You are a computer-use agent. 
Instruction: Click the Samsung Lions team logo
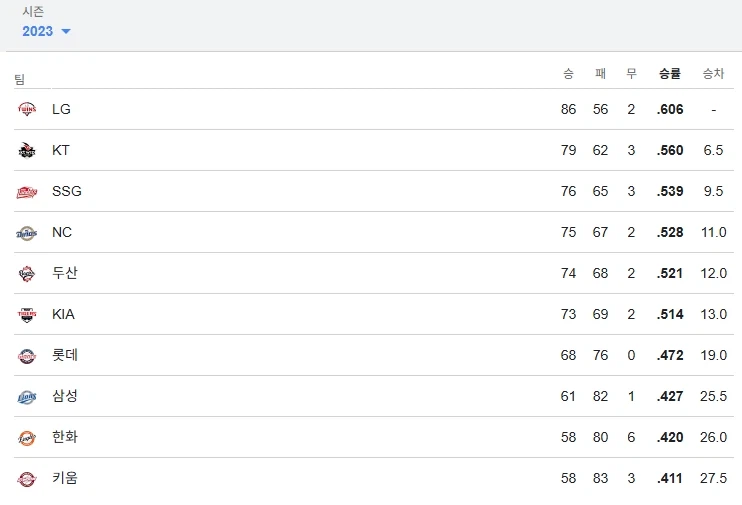(x=26, y=396)
